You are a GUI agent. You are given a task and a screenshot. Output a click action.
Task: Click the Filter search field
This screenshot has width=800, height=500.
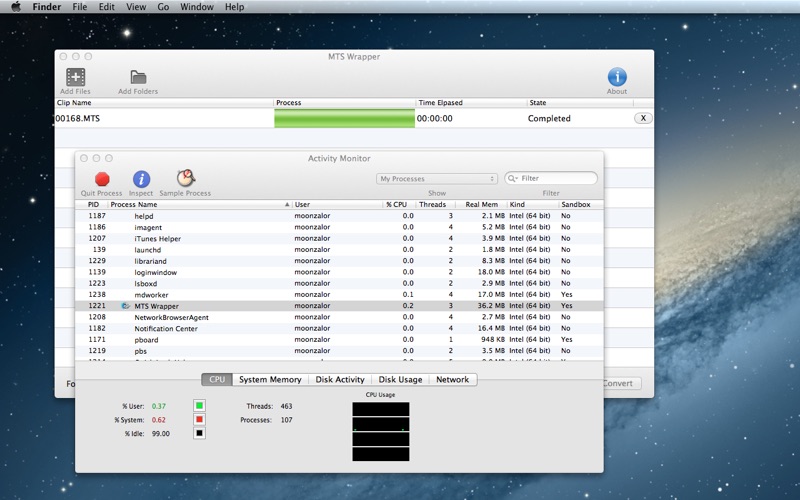551,178
